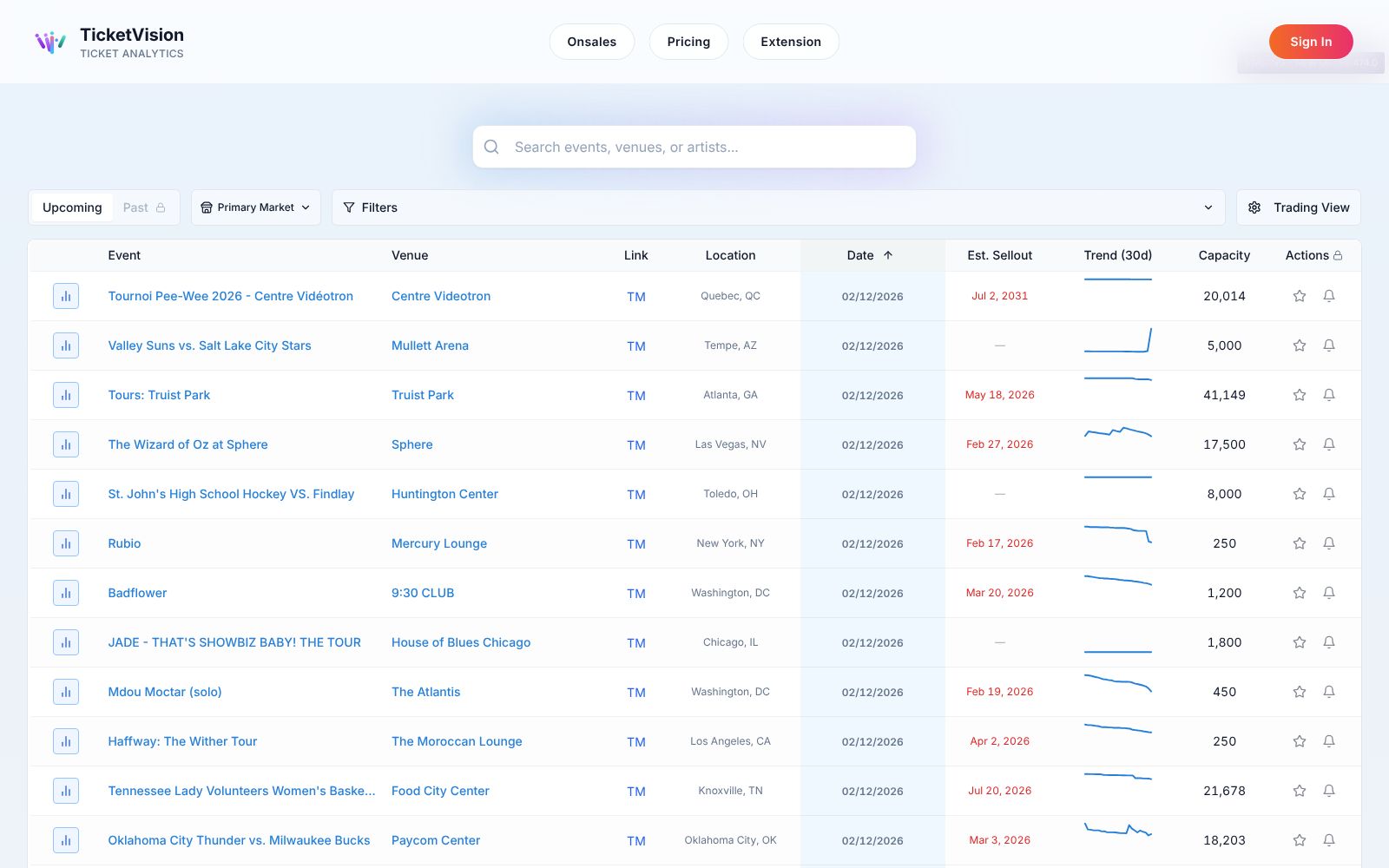Click the Filters funnel icon

pos(349,207)
